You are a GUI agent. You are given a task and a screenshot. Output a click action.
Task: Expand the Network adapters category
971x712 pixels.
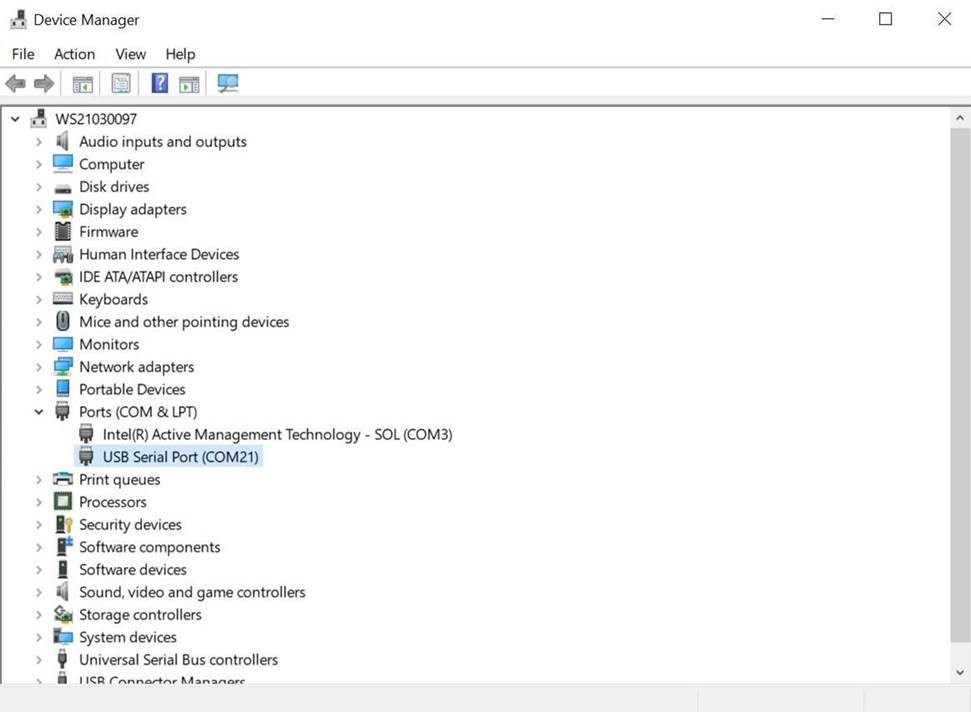click(39, 367)
